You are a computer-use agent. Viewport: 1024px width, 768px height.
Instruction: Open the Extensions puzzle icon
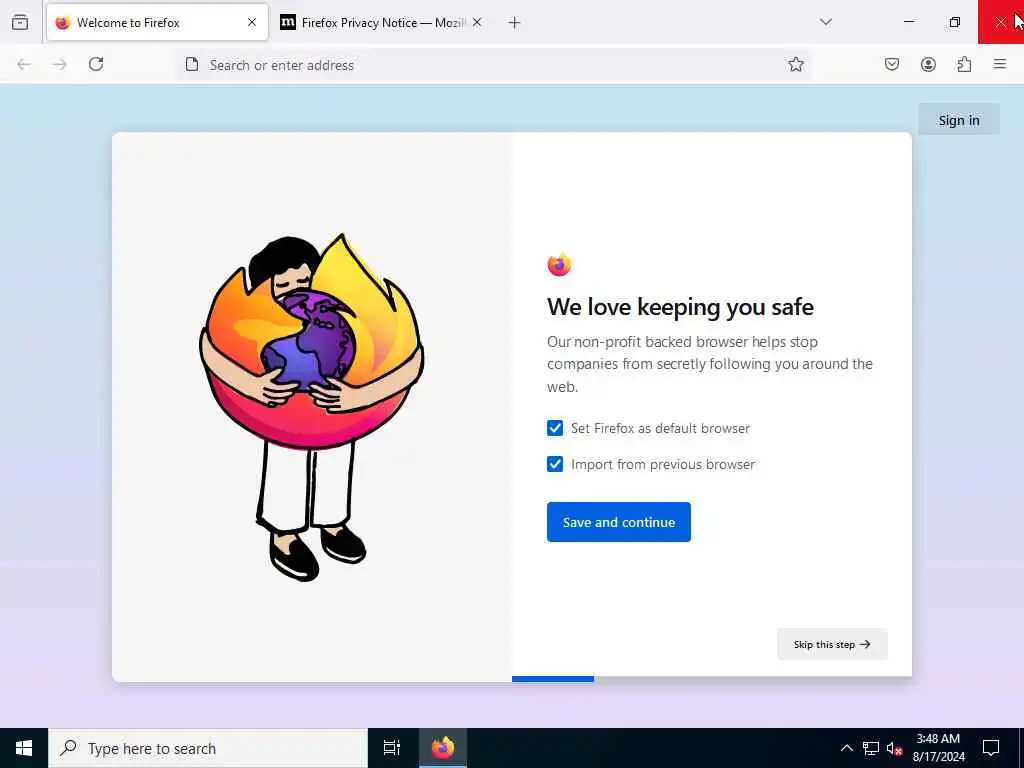click(964, 64)
